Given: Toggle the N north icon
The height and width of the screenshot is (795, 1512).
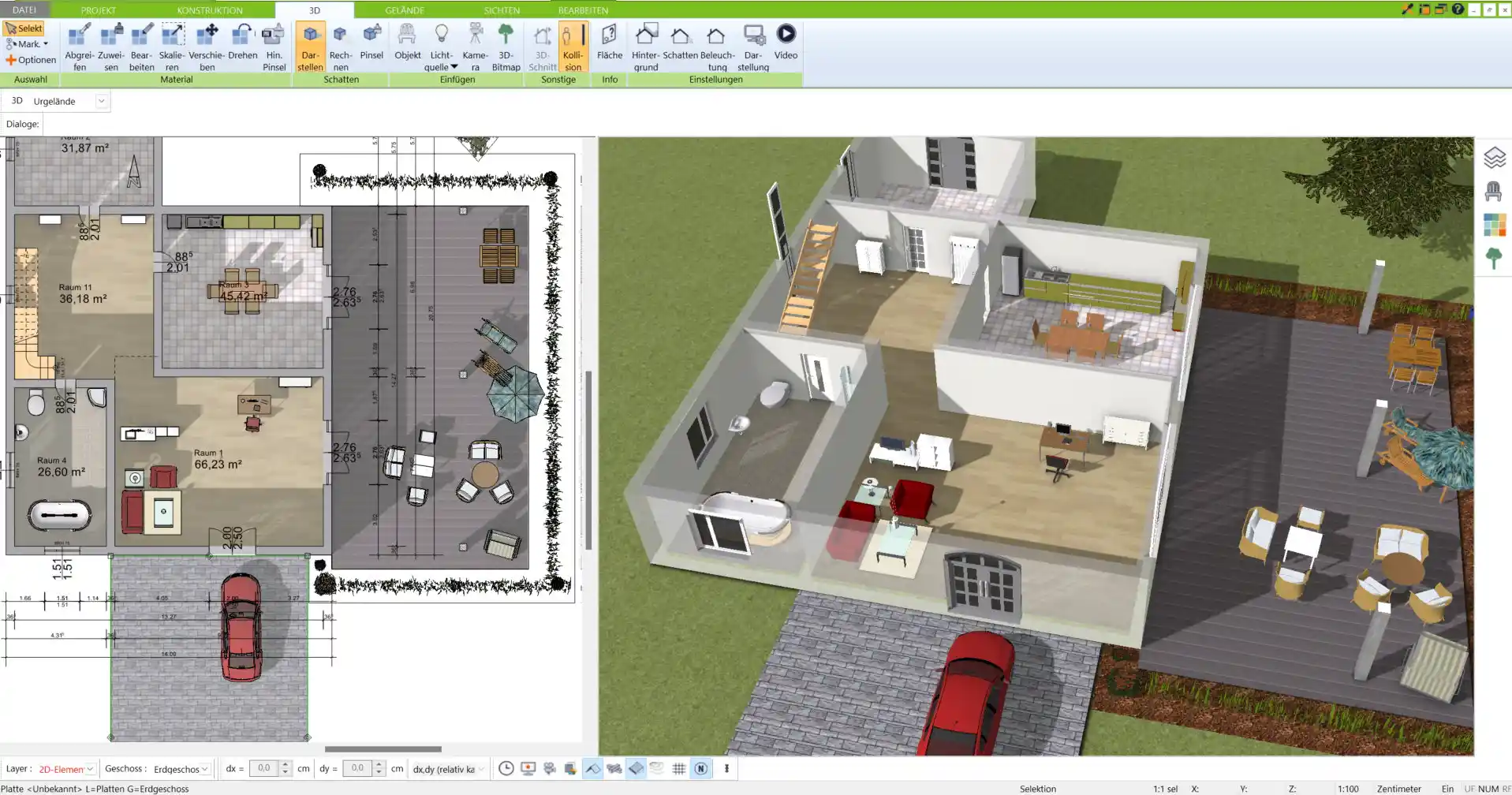Looking at the screenshot, I should 700,768.
